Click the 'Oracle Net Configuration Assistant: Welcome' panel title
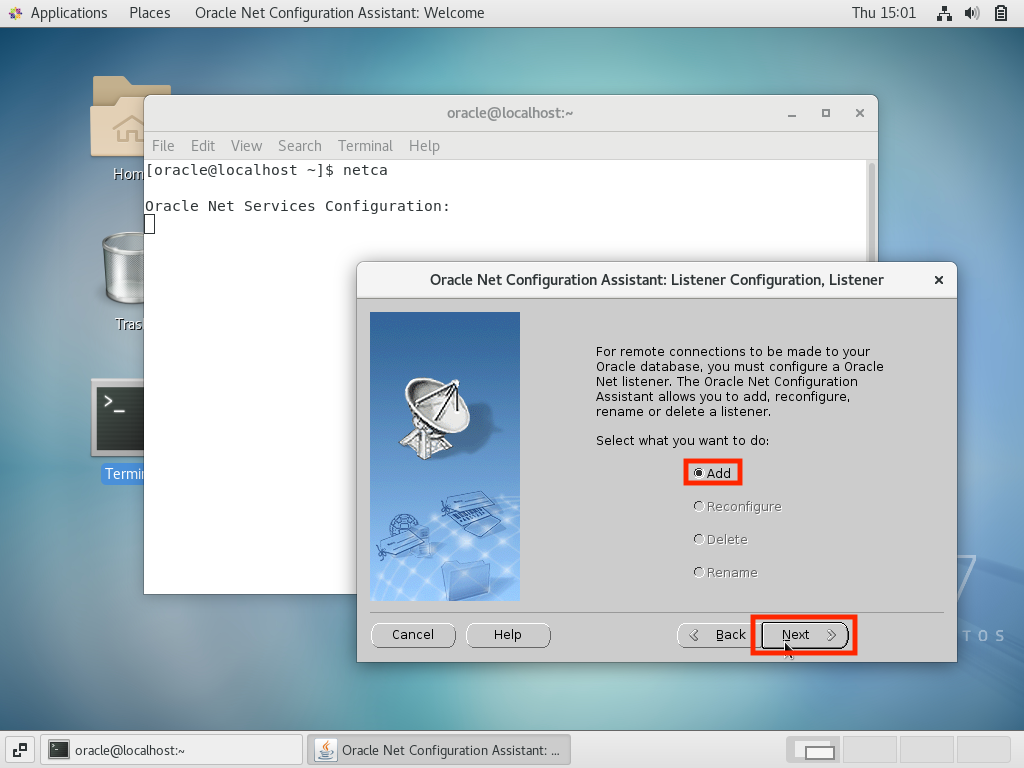This screenshot has width=1024, height=768. click(x=340, y=13)
